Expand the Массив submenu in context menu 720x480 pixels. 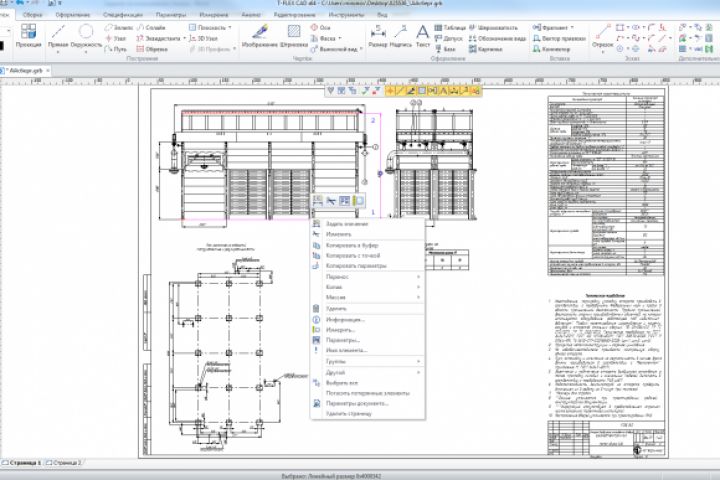click(367, 297)
